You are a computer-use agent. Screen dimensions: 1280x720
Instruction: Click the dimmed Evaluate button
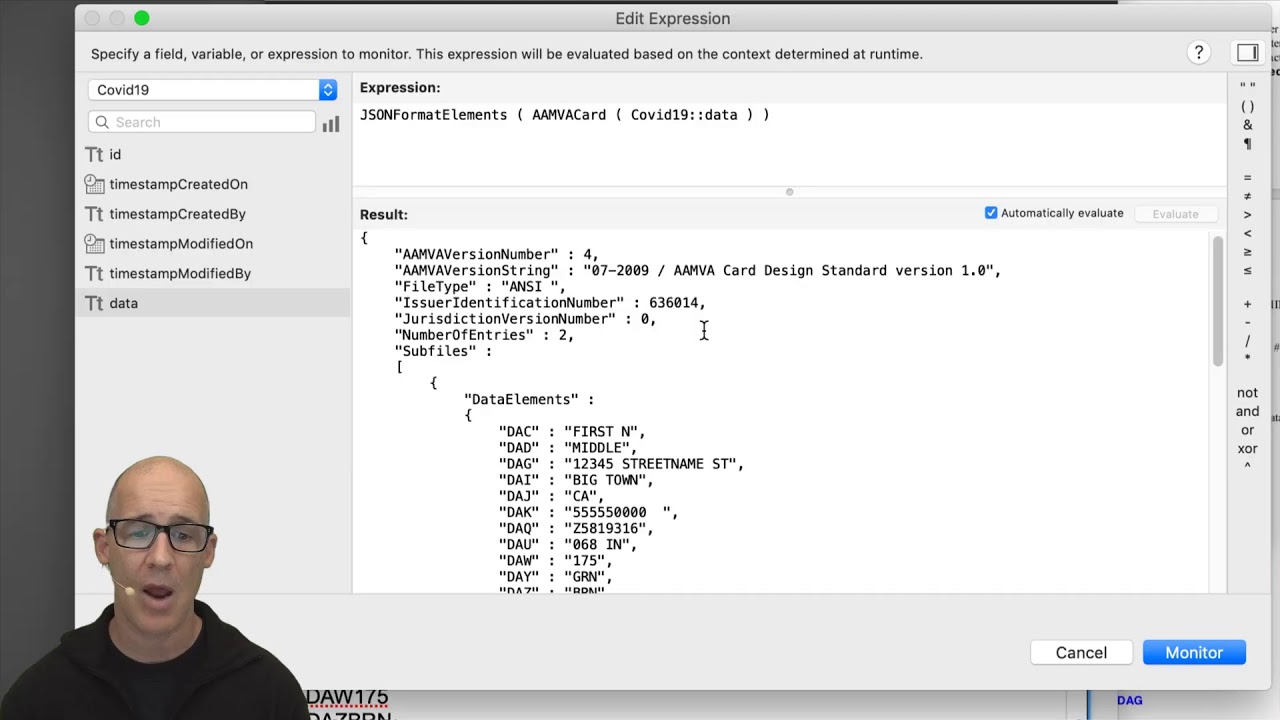tap(1175, 214)
